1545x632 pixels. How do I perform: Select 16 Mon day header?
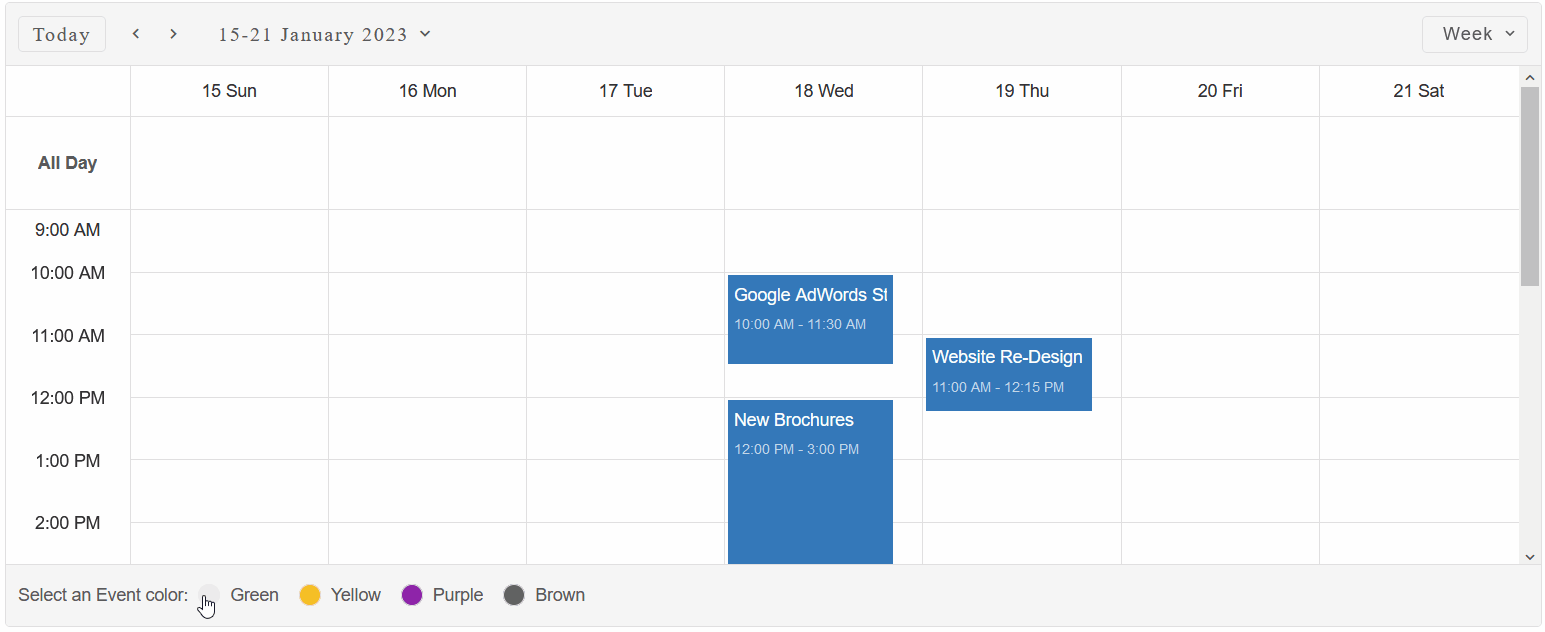(427, 91)
